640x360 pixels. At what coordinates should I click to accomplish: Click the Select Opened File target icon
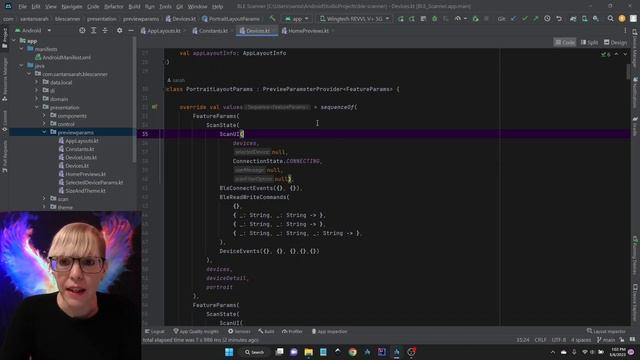pos(82,31)
